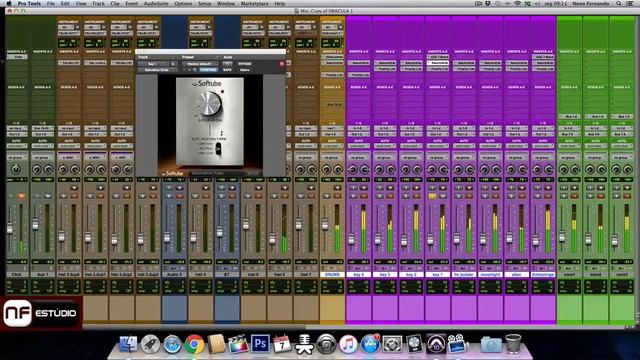Click the cora3 left pan knob
This screenshot has height=360, width=640.
[616, 169]
